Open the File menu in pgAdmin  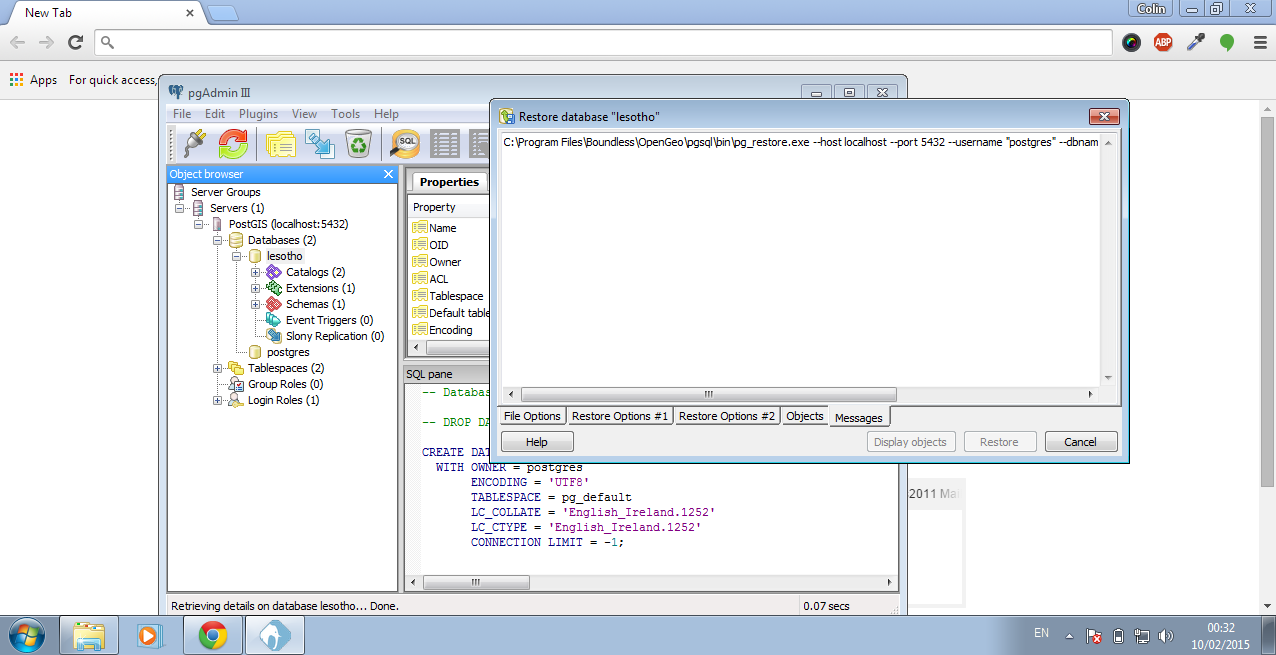point(182,114)
